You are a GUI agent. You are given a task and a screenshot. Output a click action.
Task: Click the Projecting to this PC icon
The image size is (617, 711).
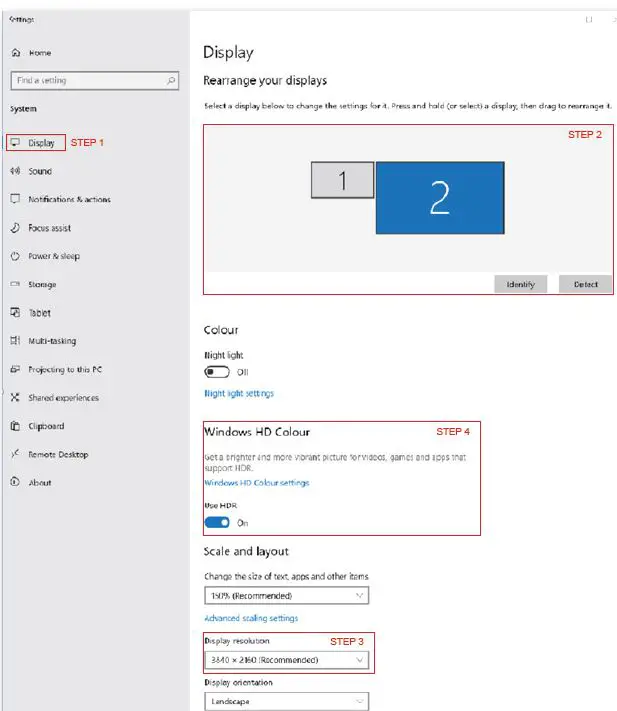pos(15,369)
